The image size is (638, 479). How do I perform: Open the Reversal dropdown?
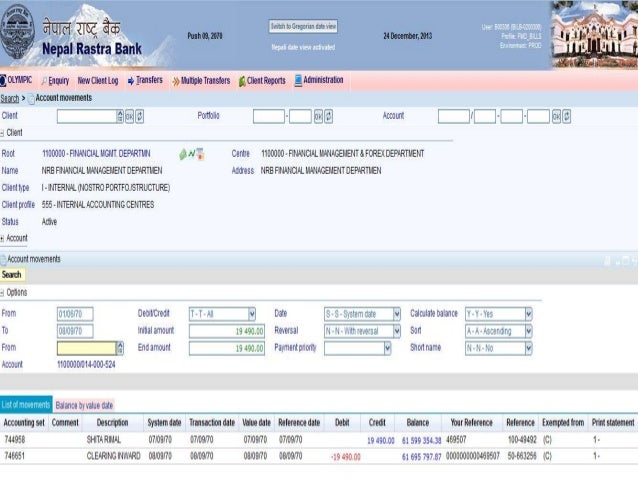pyautogui.click(x=397, y=331)
